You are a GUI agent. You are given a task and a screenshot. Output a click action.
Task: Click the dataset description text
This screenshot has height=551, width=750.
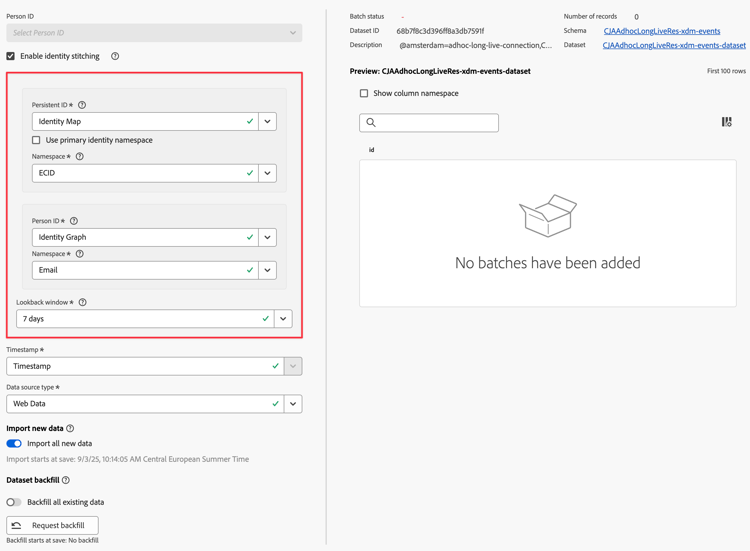point(475,45)
